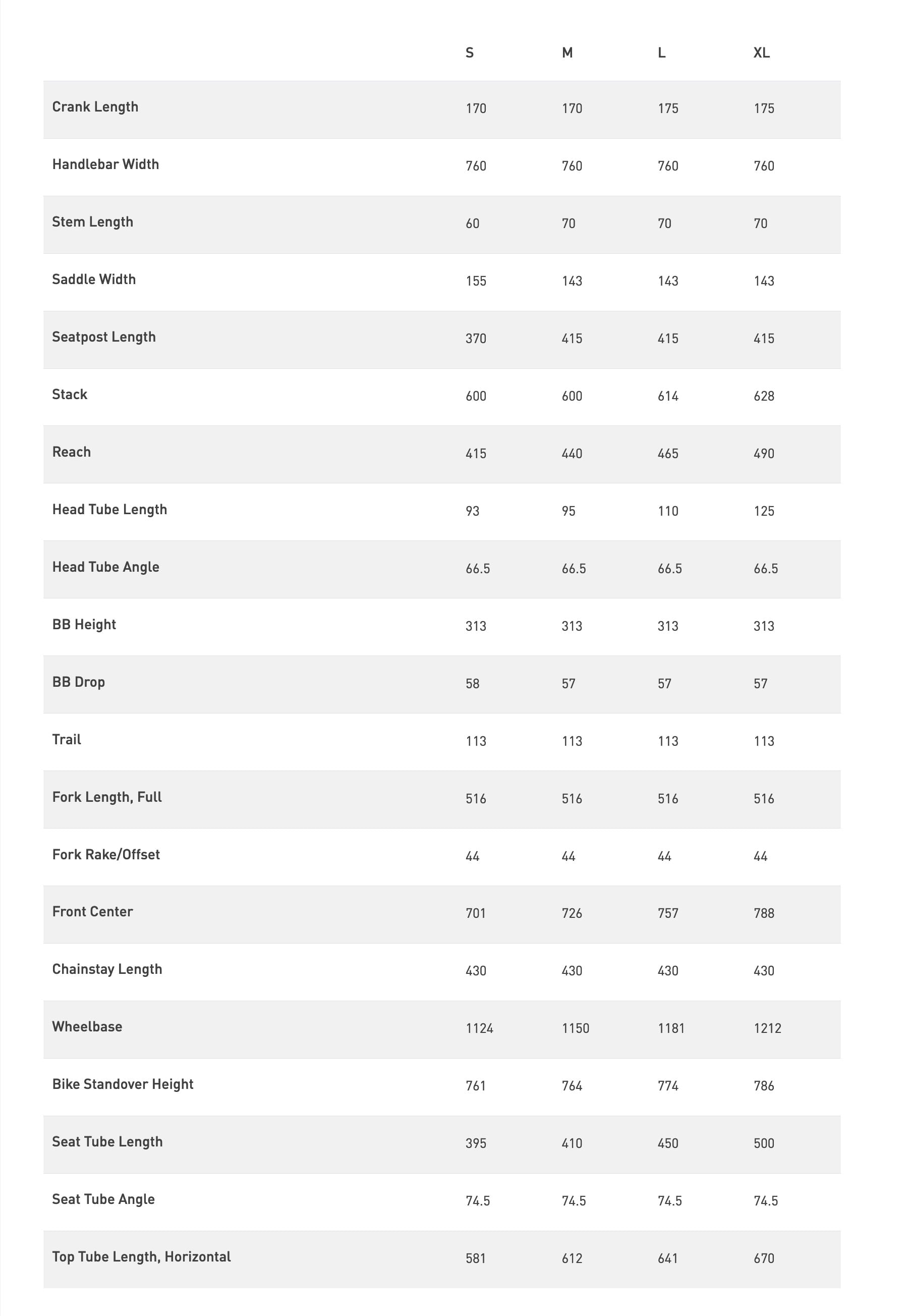Click Top Tube Length, Horizontal label

[141, 1257]
